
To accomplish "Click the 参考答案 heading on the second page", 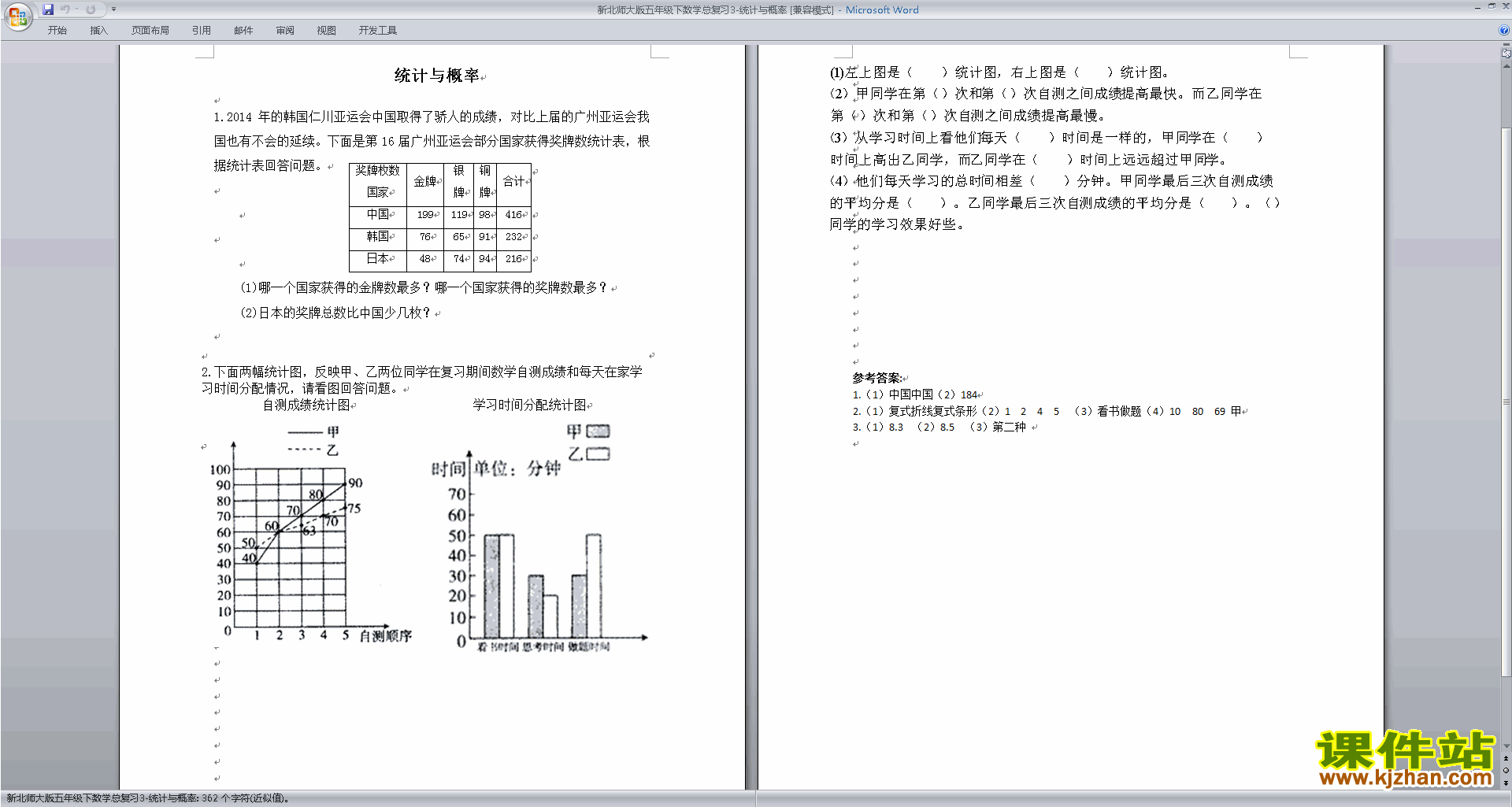I will (x=877, y=378).
